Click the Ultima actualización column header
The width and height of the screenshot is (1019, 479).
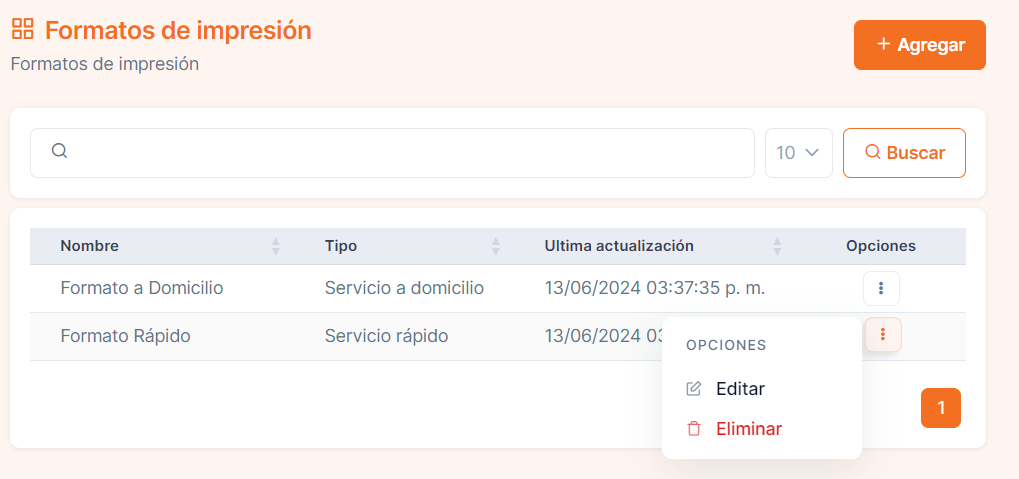[x=619, y=246]
